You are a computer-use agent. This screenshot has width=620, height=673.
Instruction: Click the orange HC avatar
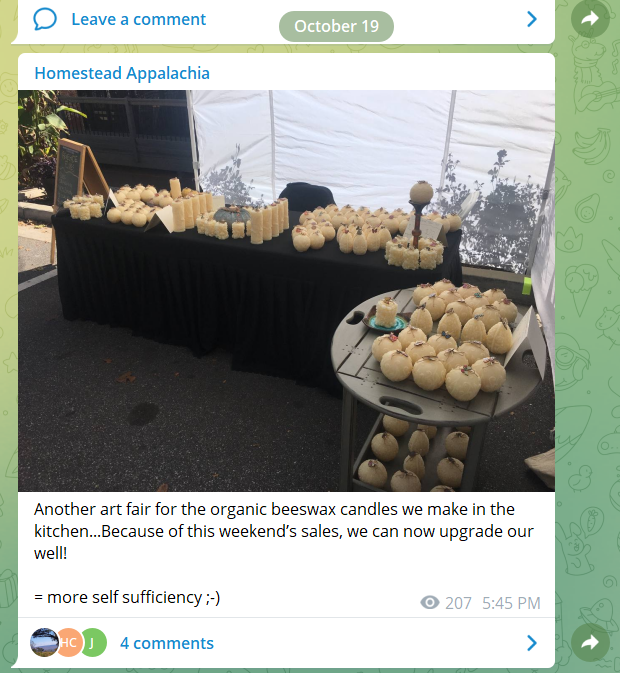70,643
